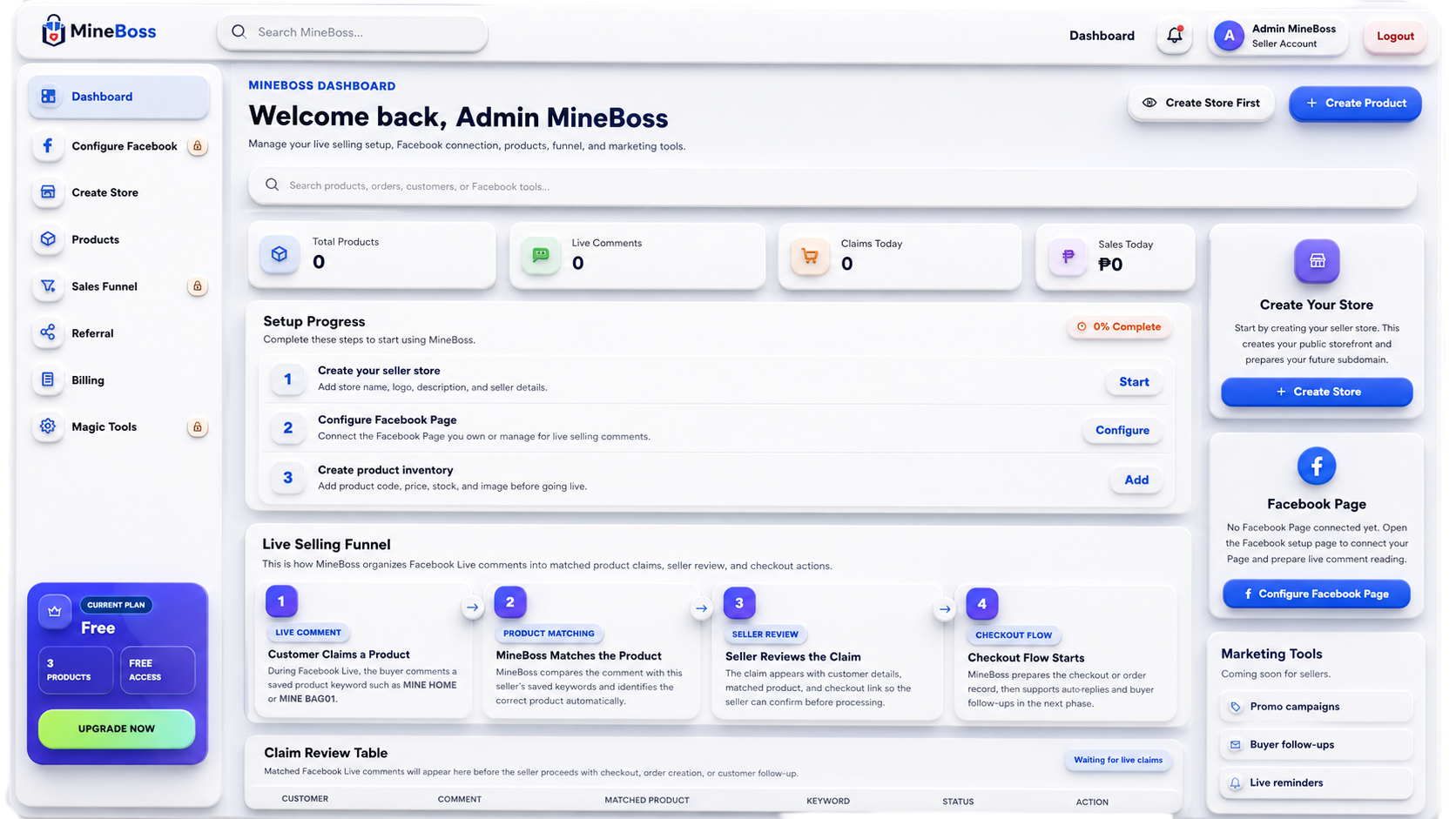Click the MATCHED PRODUCT column header

(647, 800)
